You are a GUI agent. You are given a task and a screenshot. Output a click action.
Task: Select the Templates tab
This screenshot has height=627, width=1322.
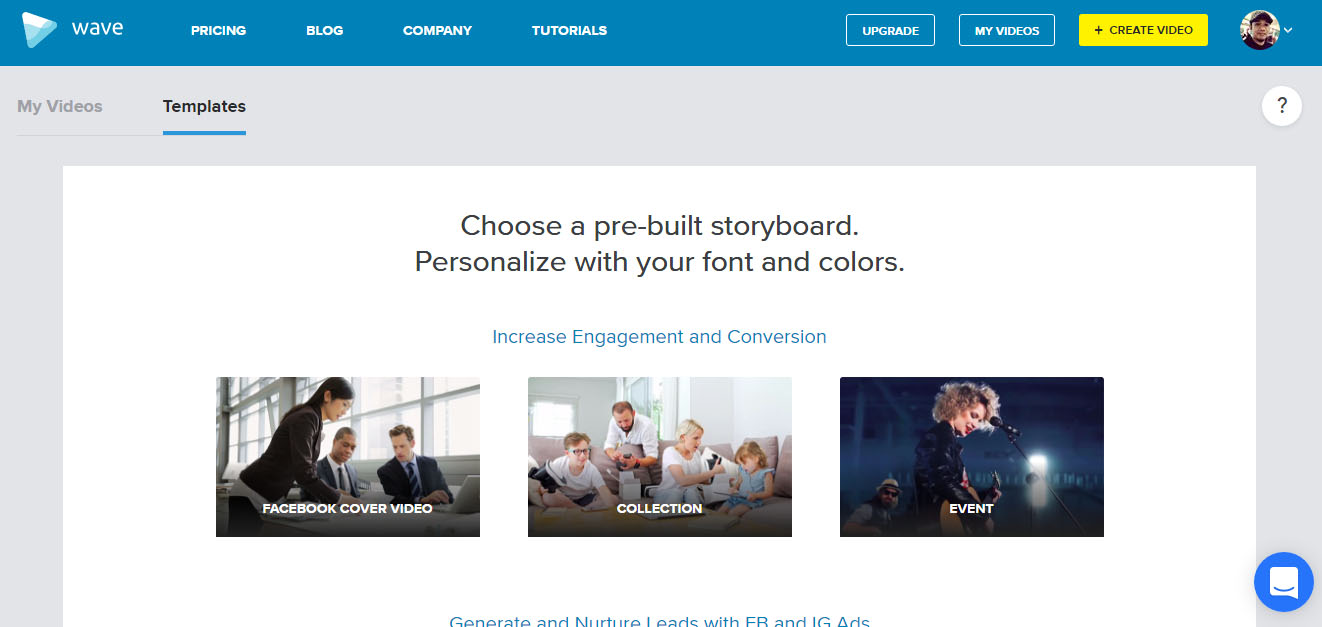(204, 106)
